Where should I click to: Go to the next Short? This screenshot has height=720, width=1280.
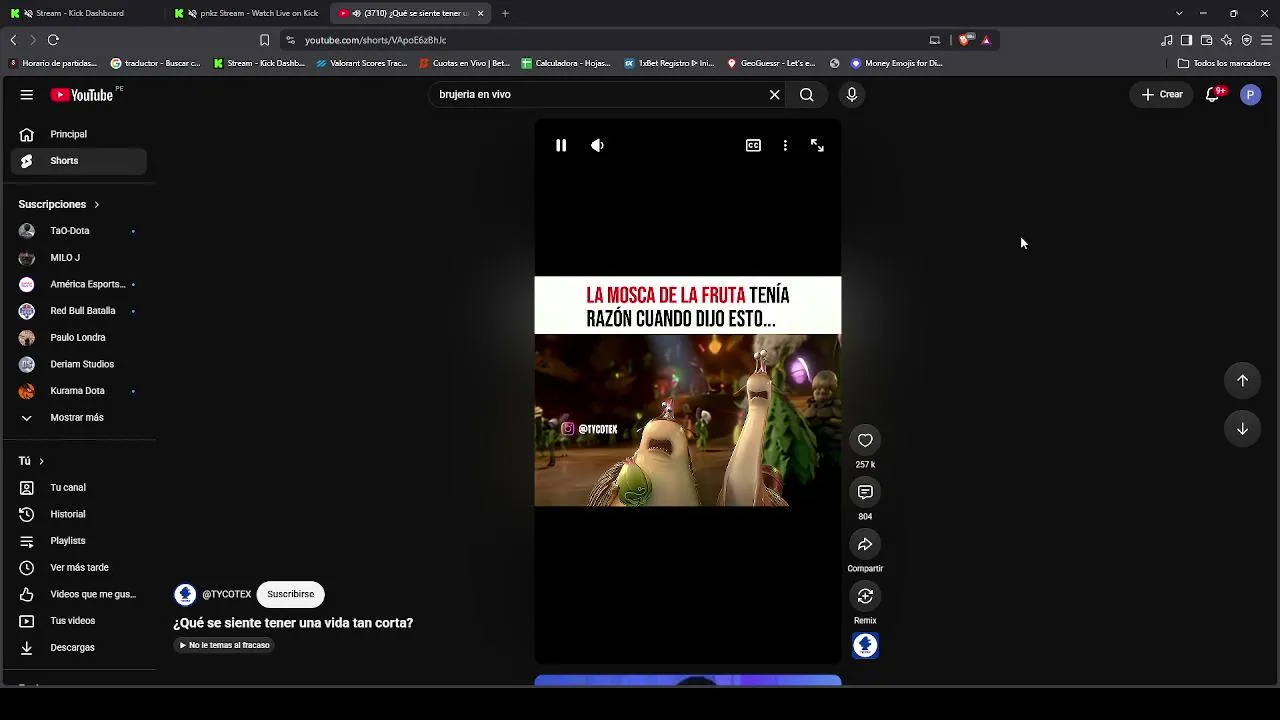coord(1242,429)
